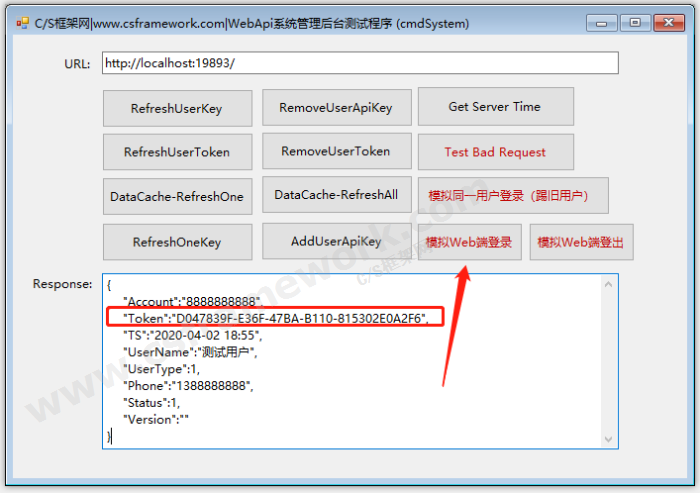
Task: Click the Response scrollbar down arrow
Action: point(609,438)
